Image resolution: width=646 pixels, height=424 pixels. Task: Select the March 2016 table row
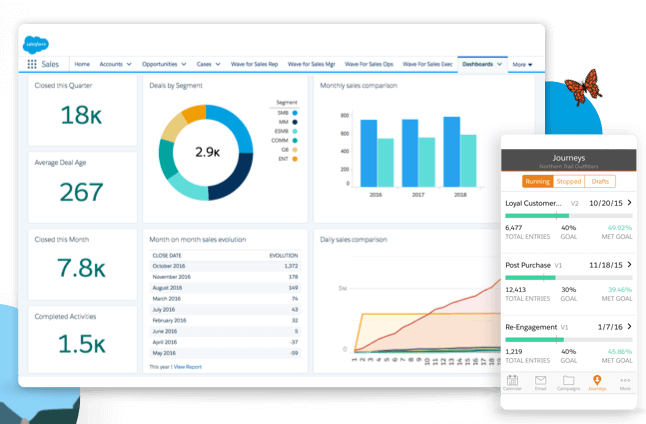[225, 299]
